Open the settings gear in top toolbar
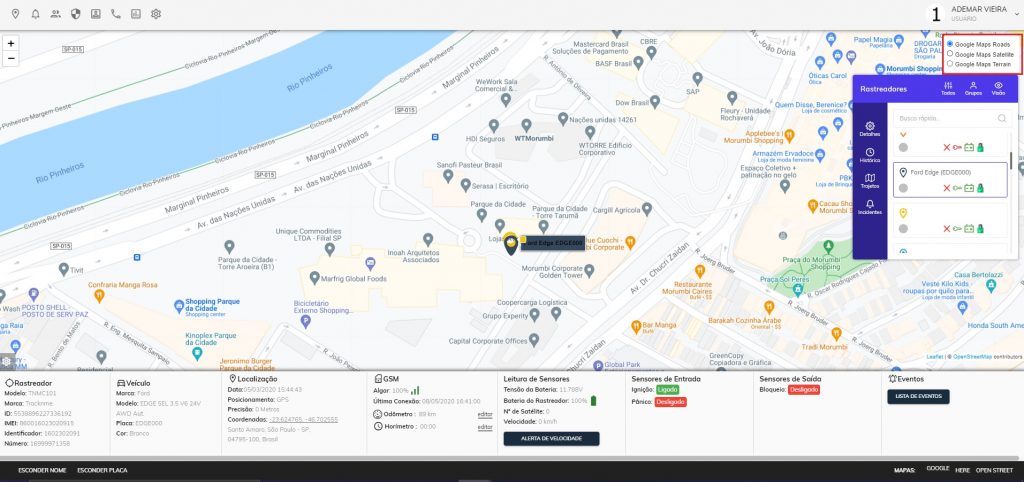Screen dimensions: 1024x482 click(156, 14)
